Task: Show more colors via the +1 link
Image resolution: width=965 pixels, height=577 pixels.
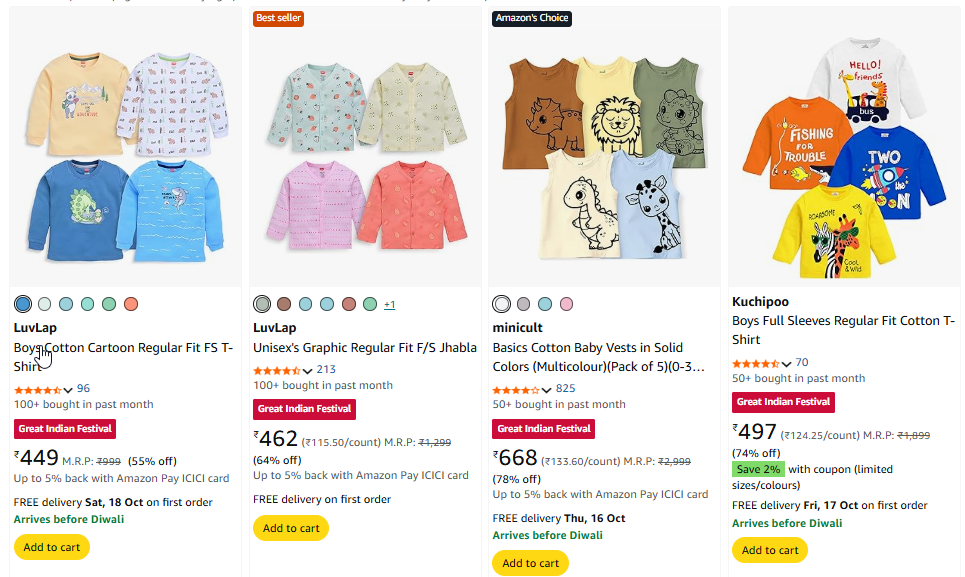Action: point(390,305)
